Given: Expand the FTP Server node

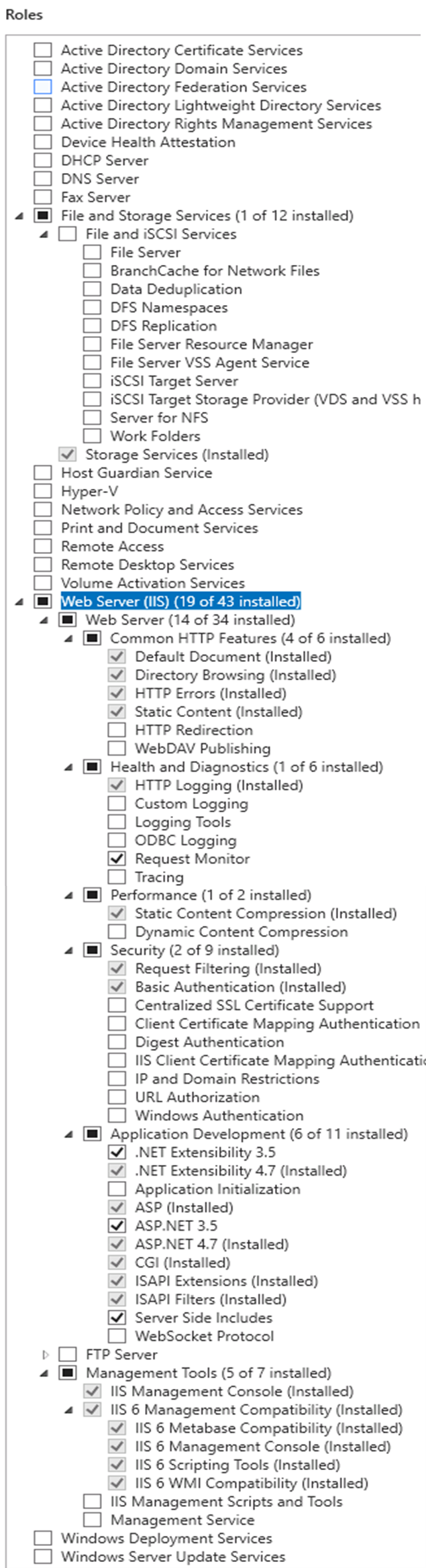Looking at the screenshot, I should pos(46,1354).
